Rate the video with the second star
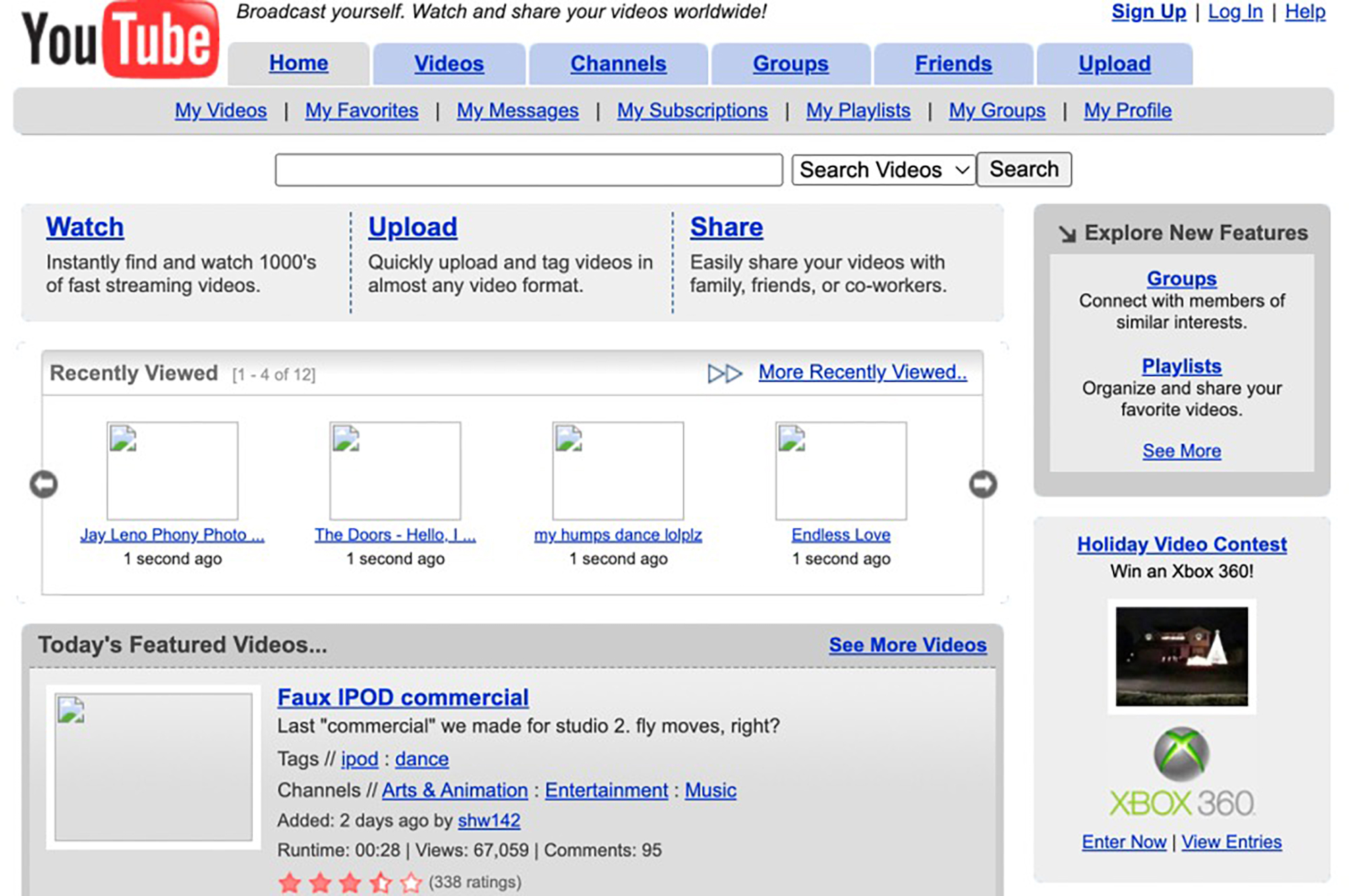Image resolution: width=1349 pixels, height=896 pixels. (320, 882)
